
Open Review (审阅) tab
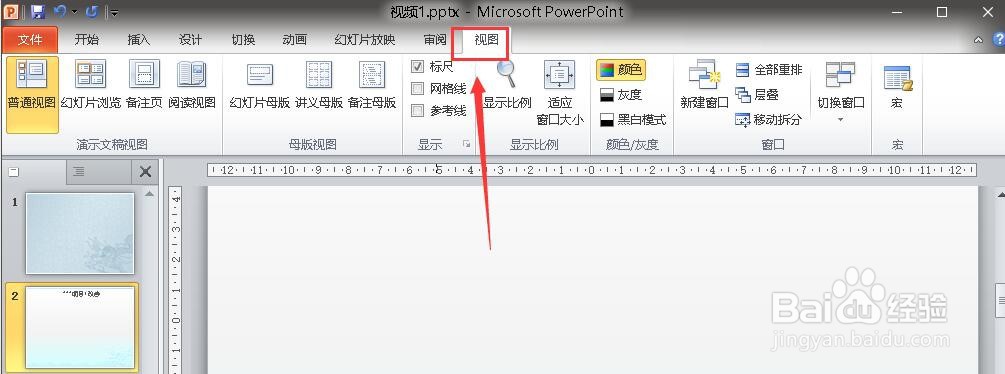tap(435, 40)
